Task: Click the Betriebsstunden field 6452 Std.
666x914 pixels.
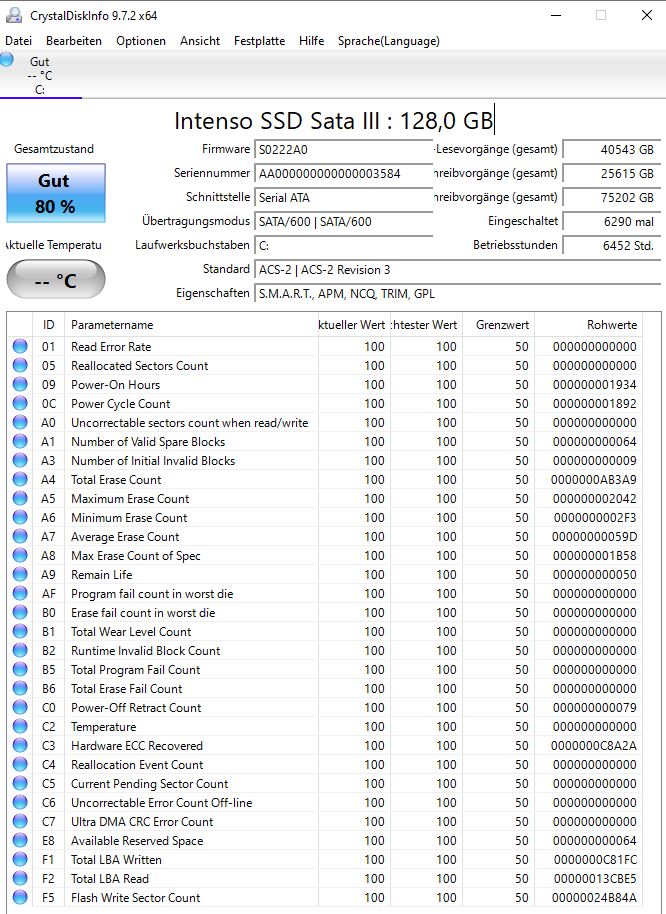Action: coord(612,245)
